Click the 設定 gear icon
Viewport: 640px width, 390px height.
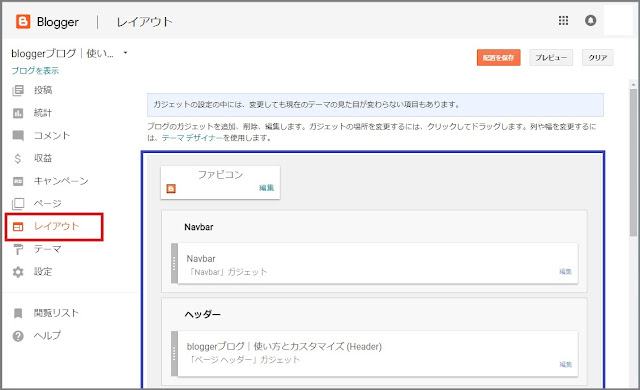pyautogui.click(x=18, y=272)
